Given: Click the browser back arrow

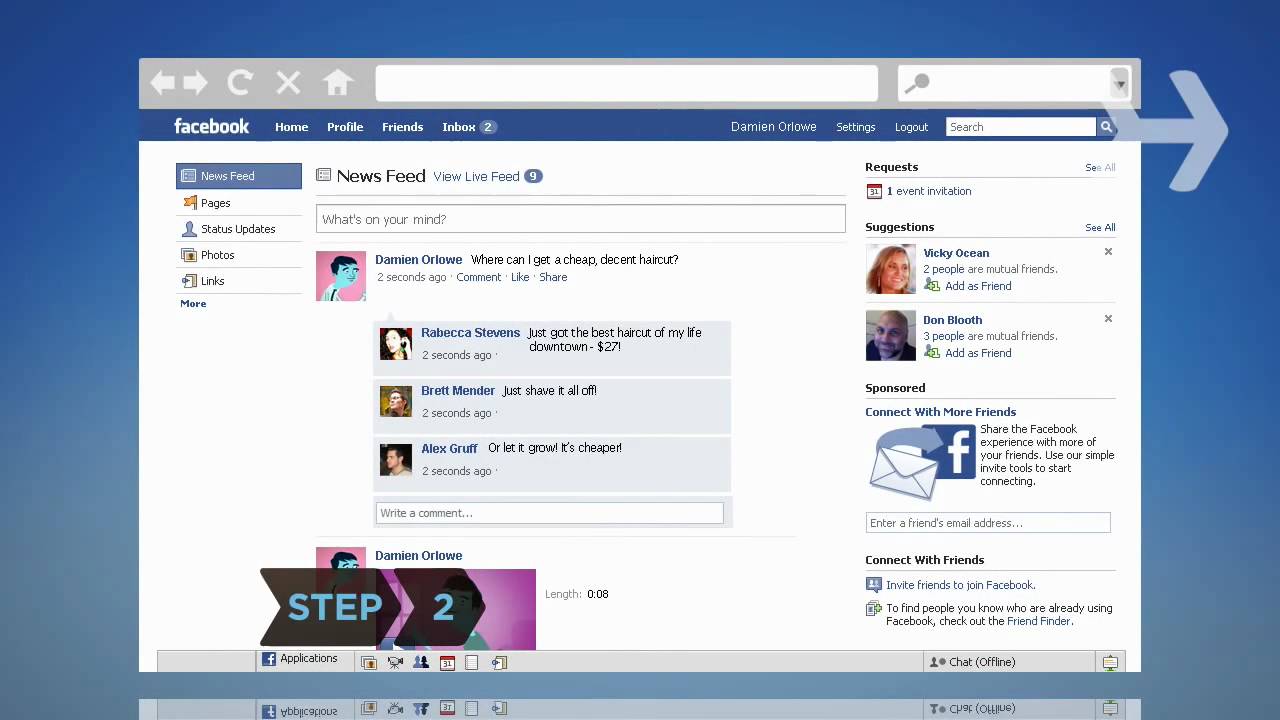Looking at the screenshot, I should pos(163,82).
